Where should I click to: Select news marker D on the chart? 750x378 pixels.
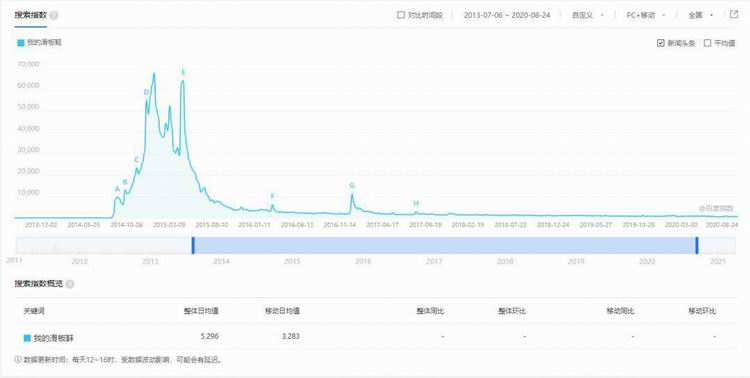[x=146, y=92]
